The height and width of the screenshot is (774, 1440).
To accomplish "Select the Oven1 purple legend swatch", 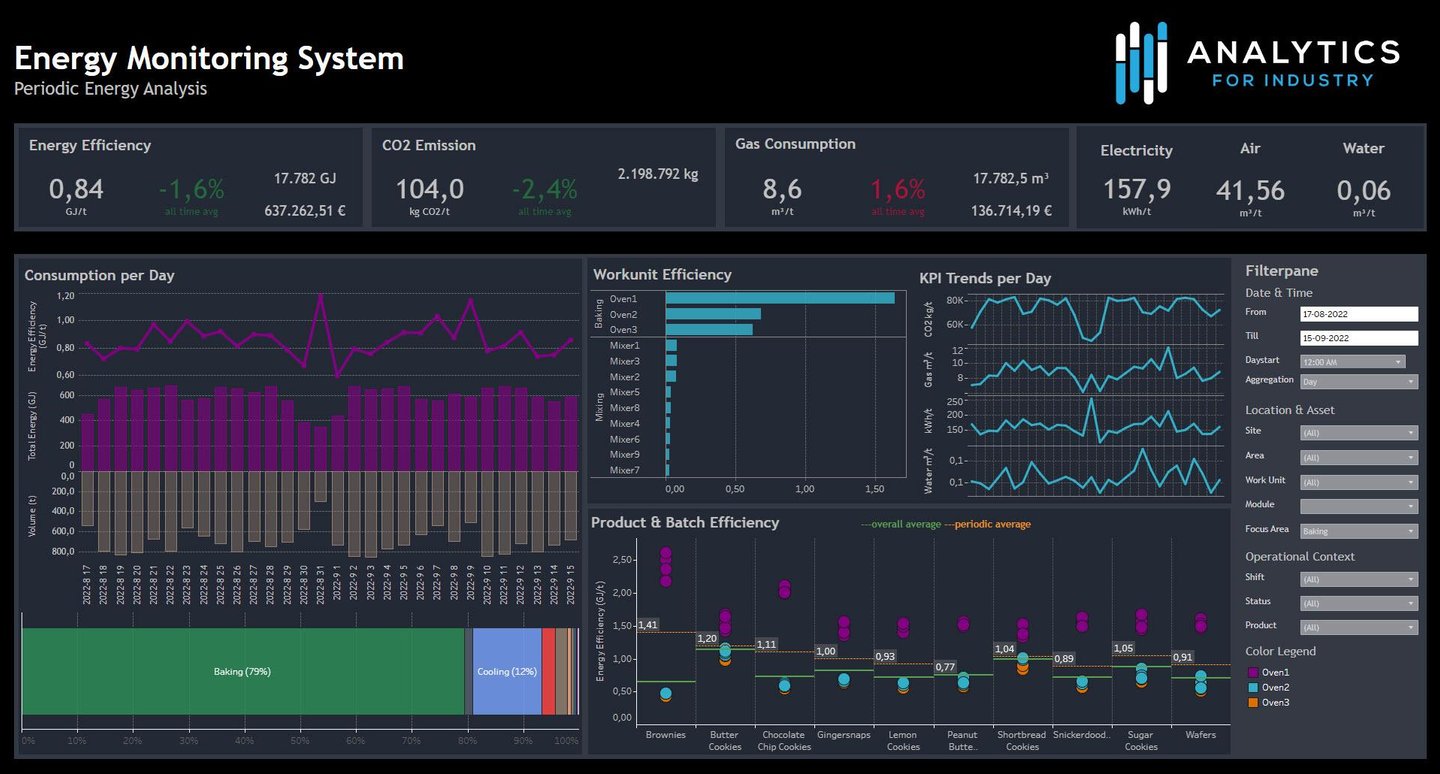I will (1253, 673).
